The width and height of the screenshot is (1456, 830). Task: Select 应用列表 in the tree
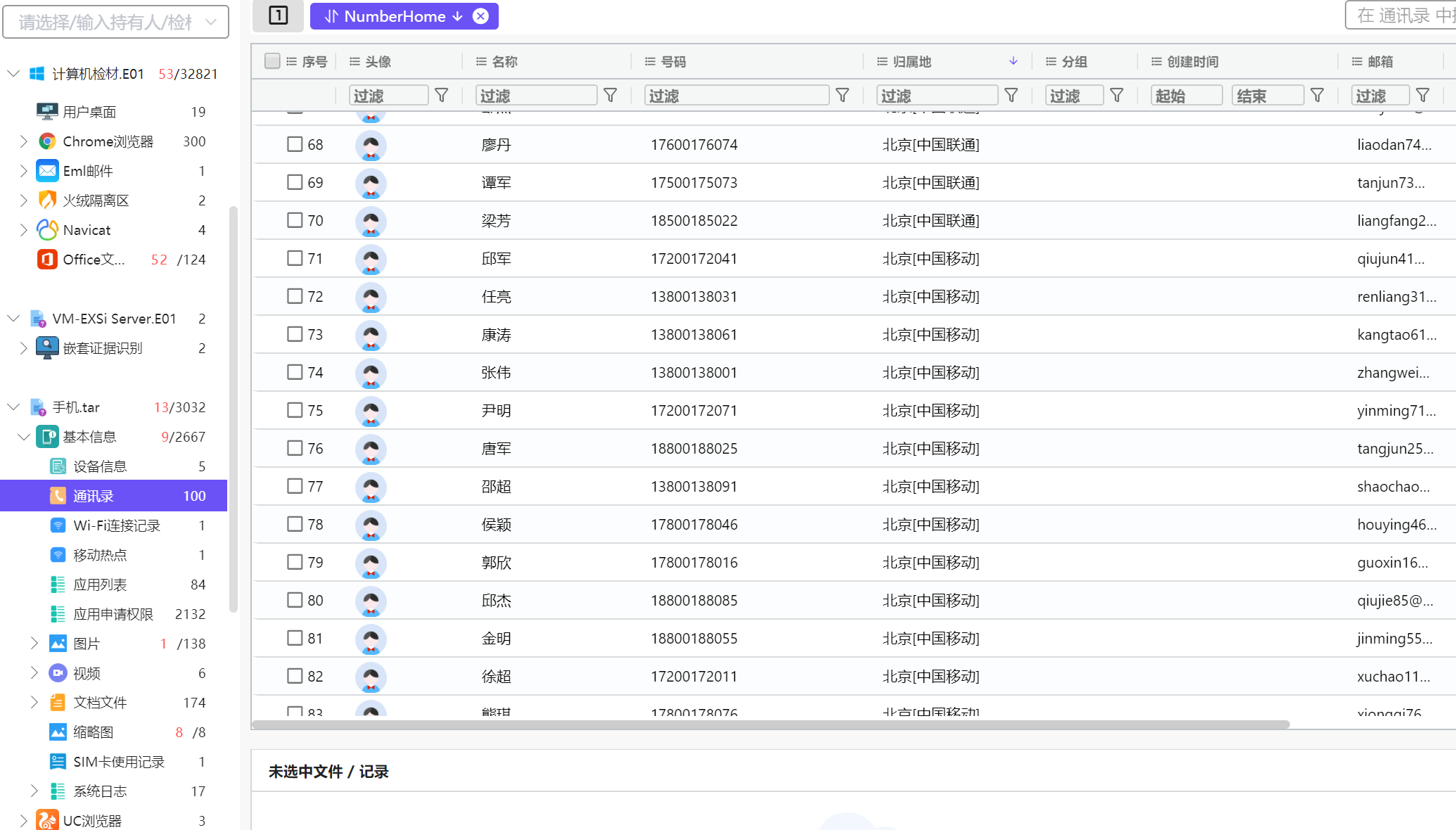(100, 585)
